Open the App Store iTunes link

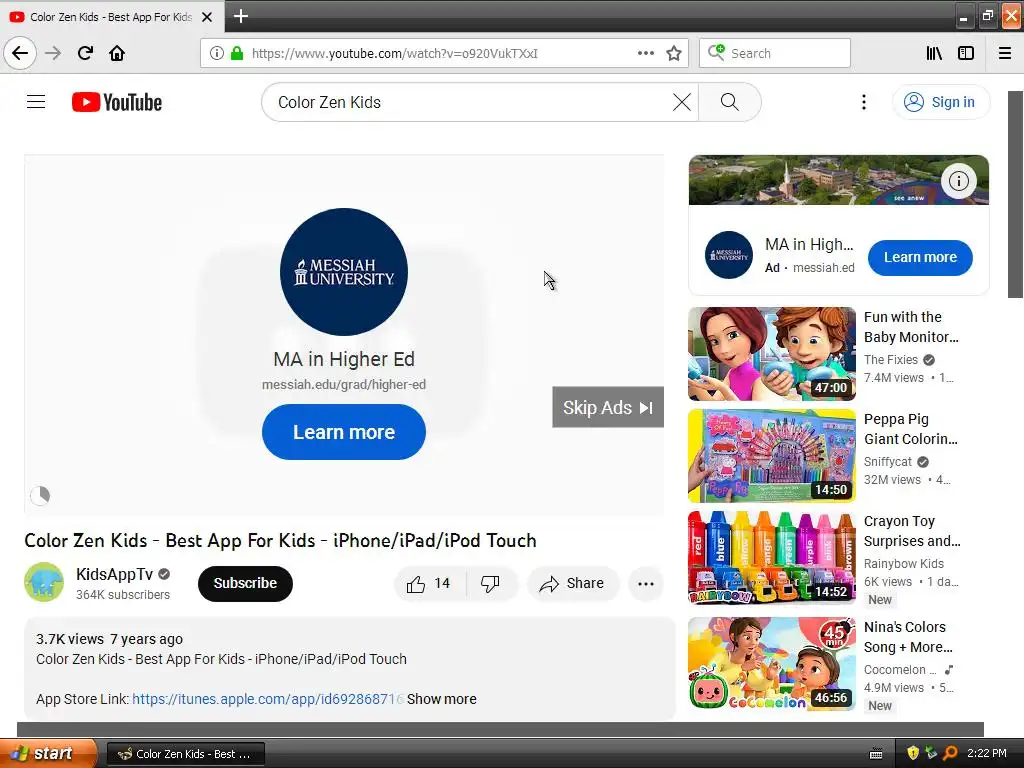tap(268, 699)
